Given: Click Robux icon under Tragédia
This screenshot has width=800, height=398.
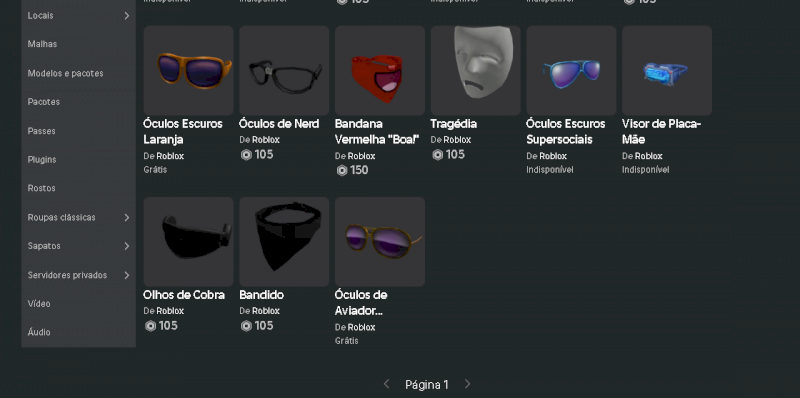Looking at the screenshot, I should (x=438, y=155).
